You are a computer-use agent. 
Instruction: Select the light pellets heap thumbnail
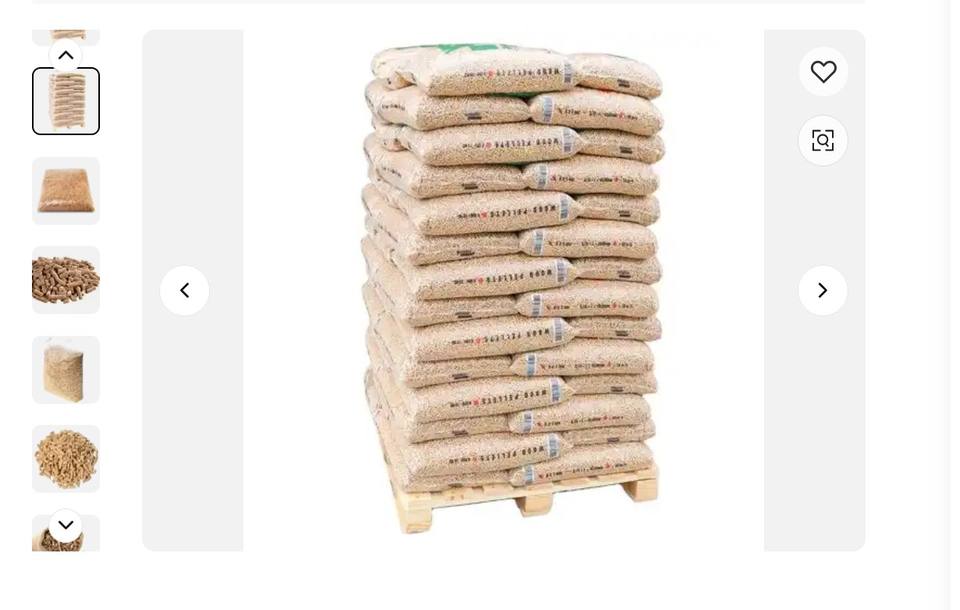pyautogui.click(x=66, y=459)
